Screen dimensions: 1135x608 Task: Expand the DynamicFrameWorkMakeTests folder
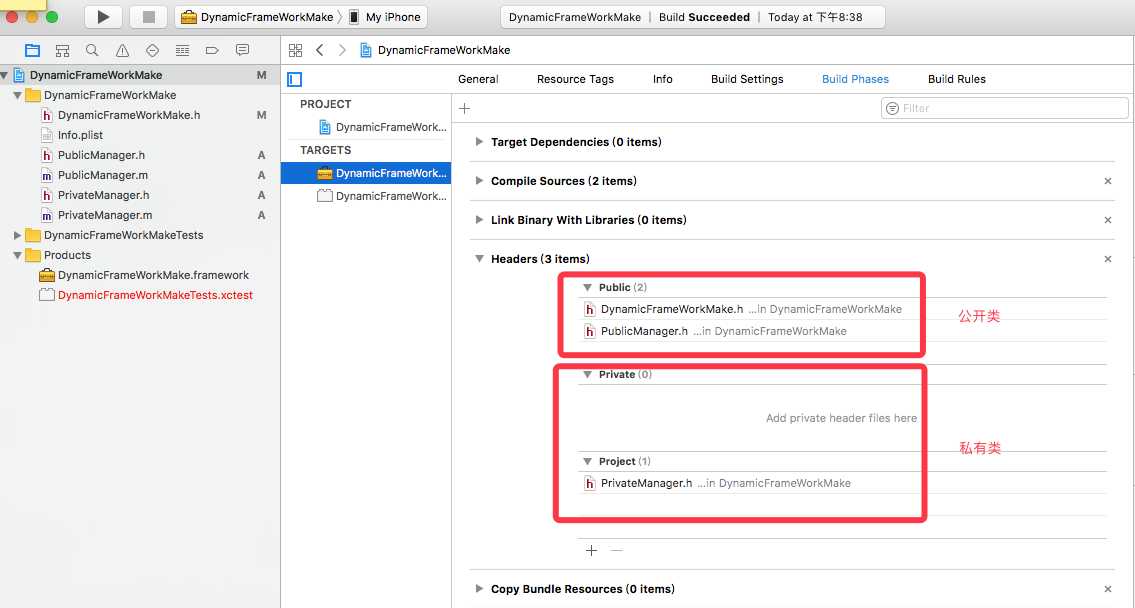[17, 235]
